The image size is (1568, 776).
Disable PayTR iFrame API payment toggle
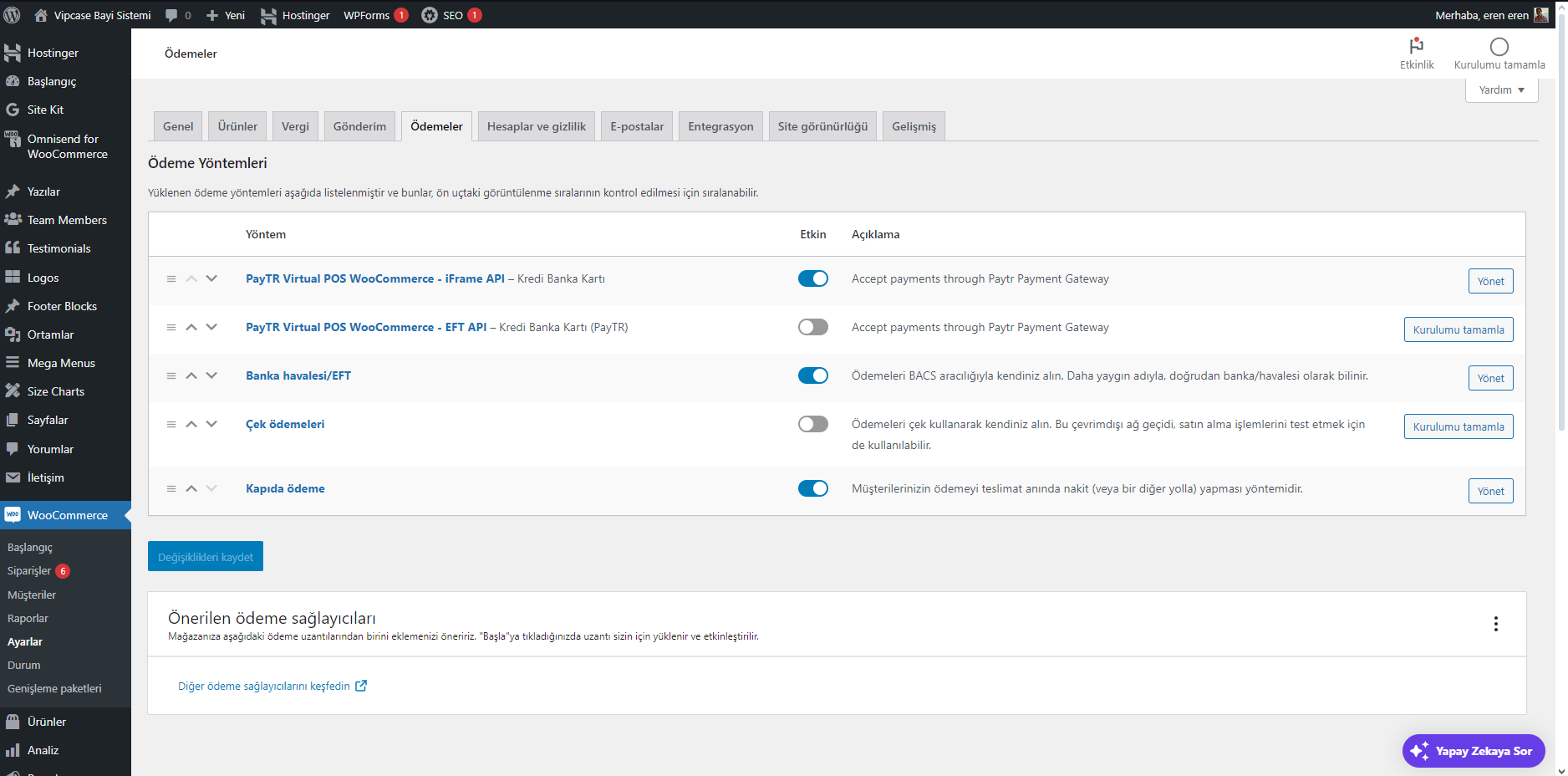[x=813, y=278]
